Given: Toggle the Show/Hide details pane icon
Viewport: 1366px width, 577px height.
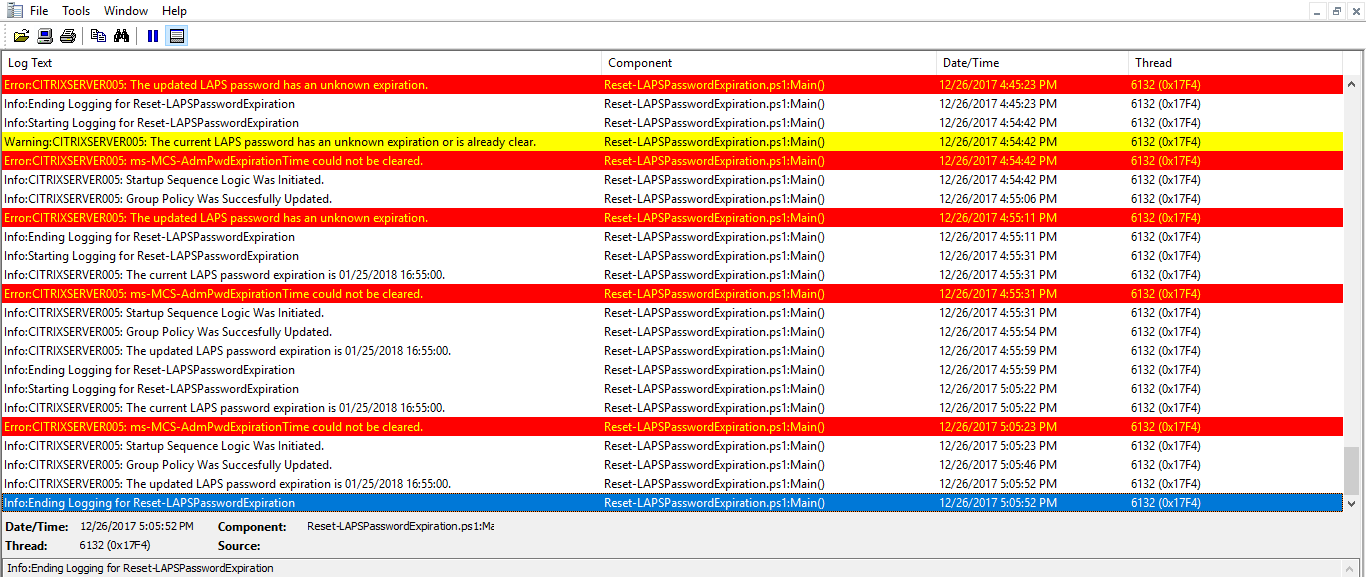Looking at the screenshot, I should [x=176, y=36].
